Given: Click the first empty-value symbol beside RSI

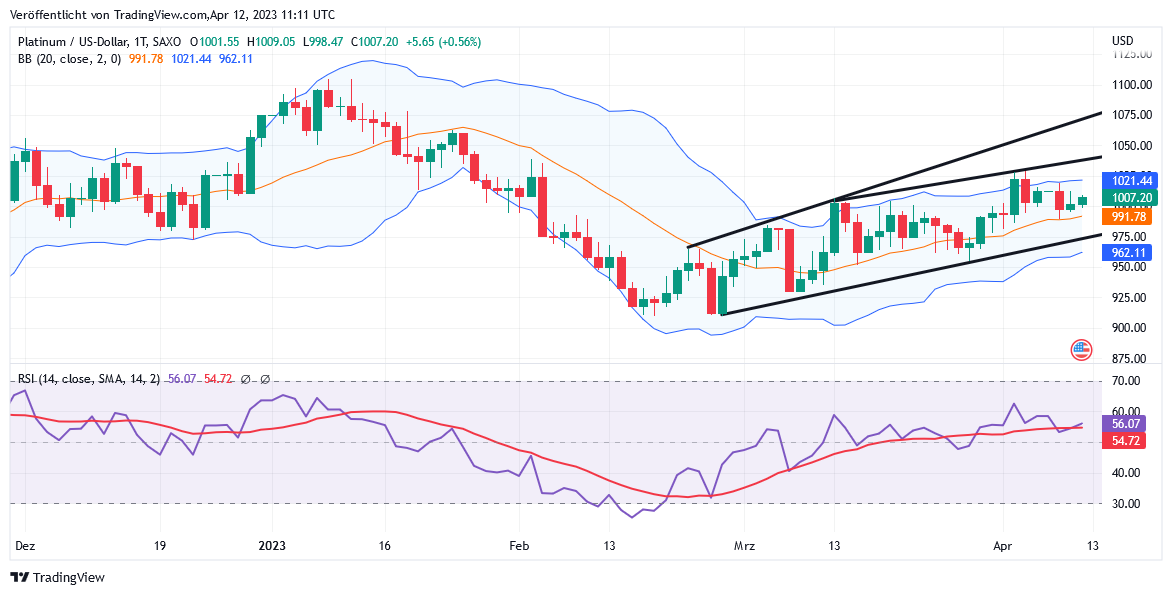Looking at the screenshot, I should click(x=246, y=379).
